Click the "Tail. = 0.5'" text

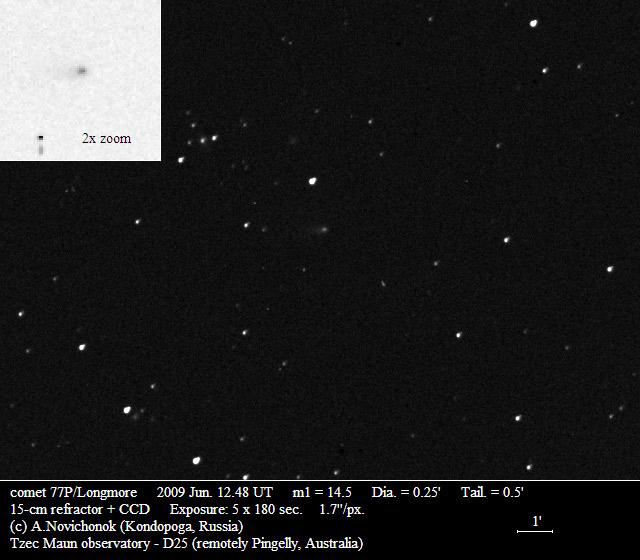pyautogui.click(x=493, y=493)
